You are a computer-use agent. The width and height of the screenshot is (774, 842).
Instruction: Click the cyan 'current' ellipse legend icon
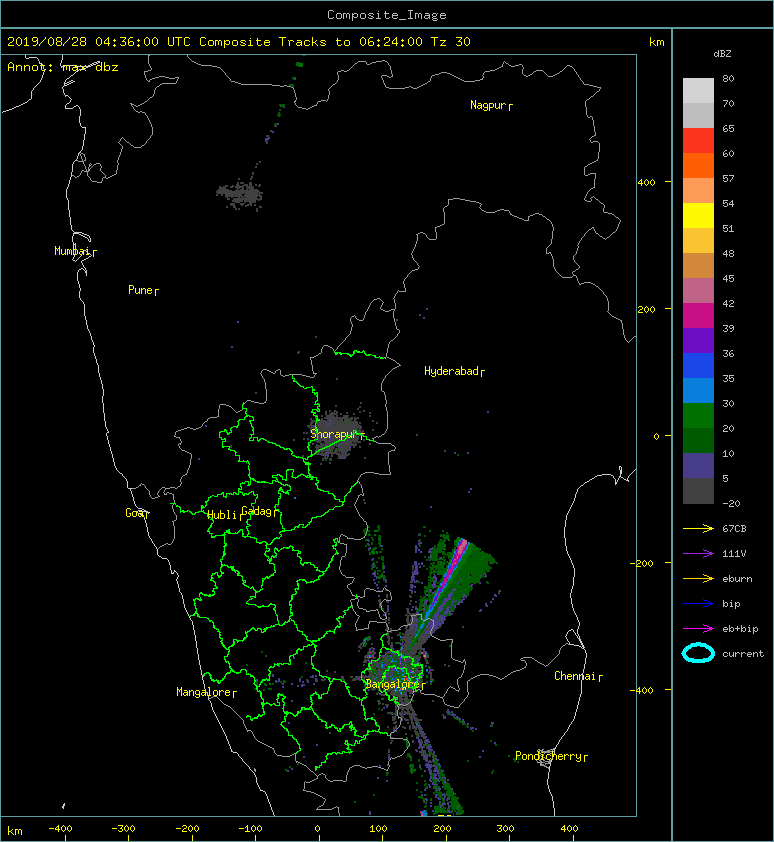coord(698,653)
